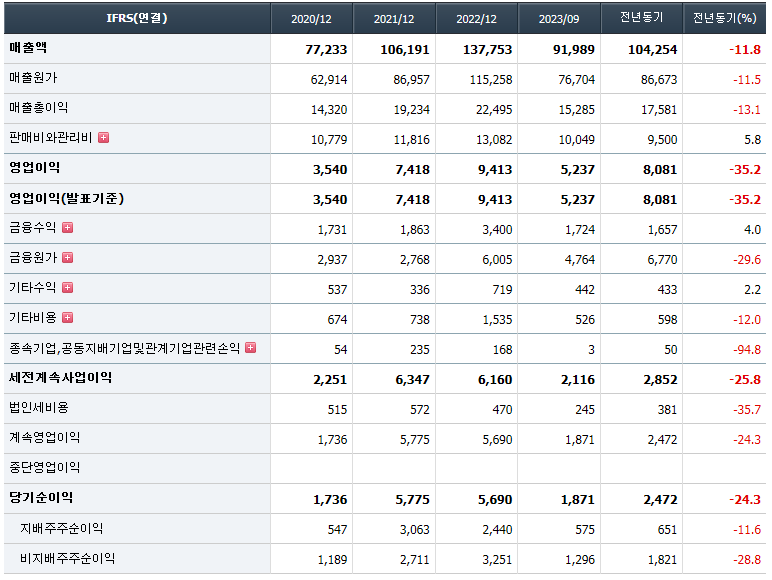
Task: Click the 2020/12 column header
Action: [311, 19]
